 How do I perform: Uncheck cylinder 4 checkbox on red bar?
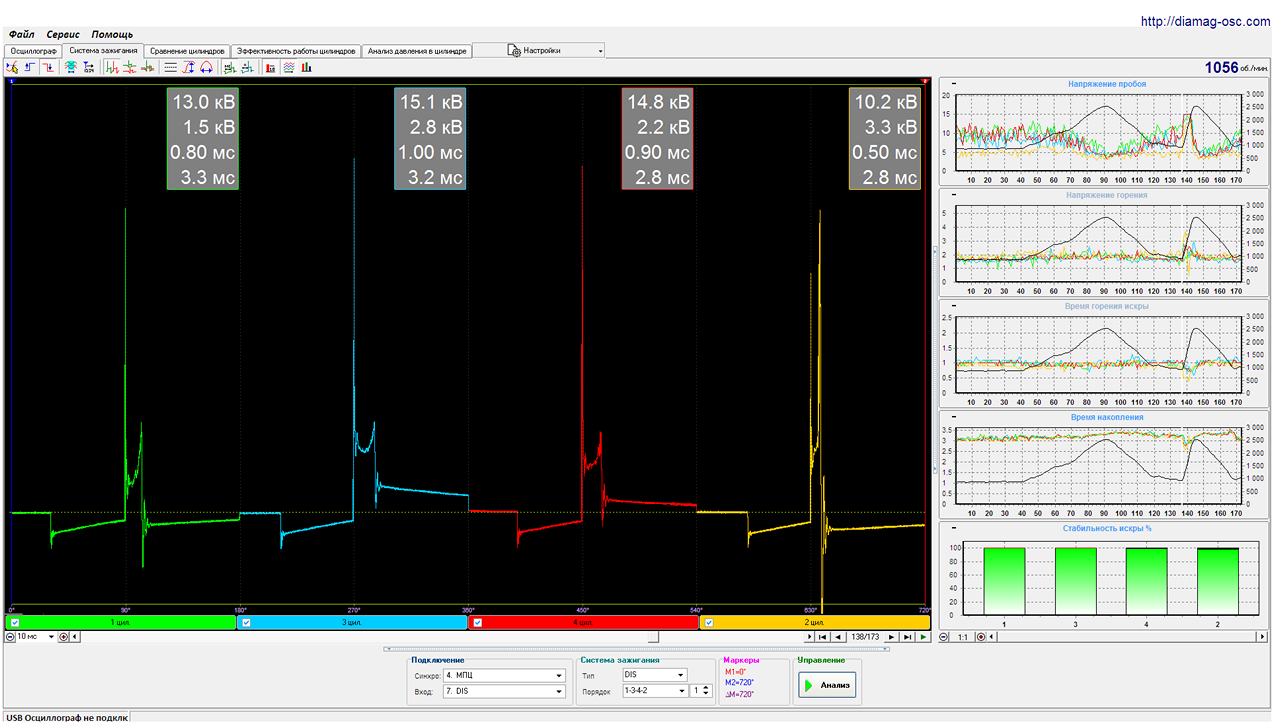tap(478, 622)
